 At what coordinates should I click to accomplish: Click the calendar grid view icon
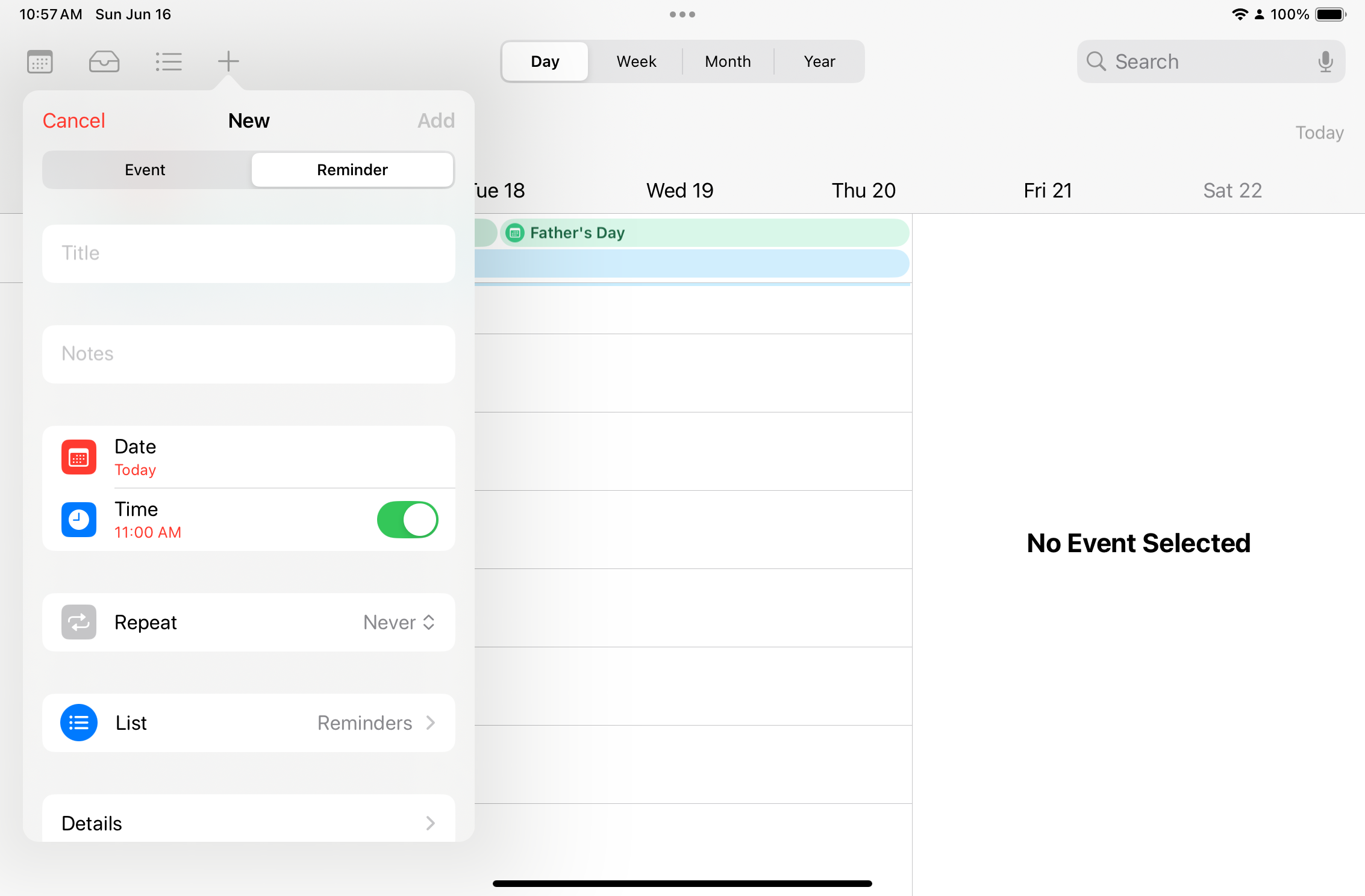click(40, 61)
